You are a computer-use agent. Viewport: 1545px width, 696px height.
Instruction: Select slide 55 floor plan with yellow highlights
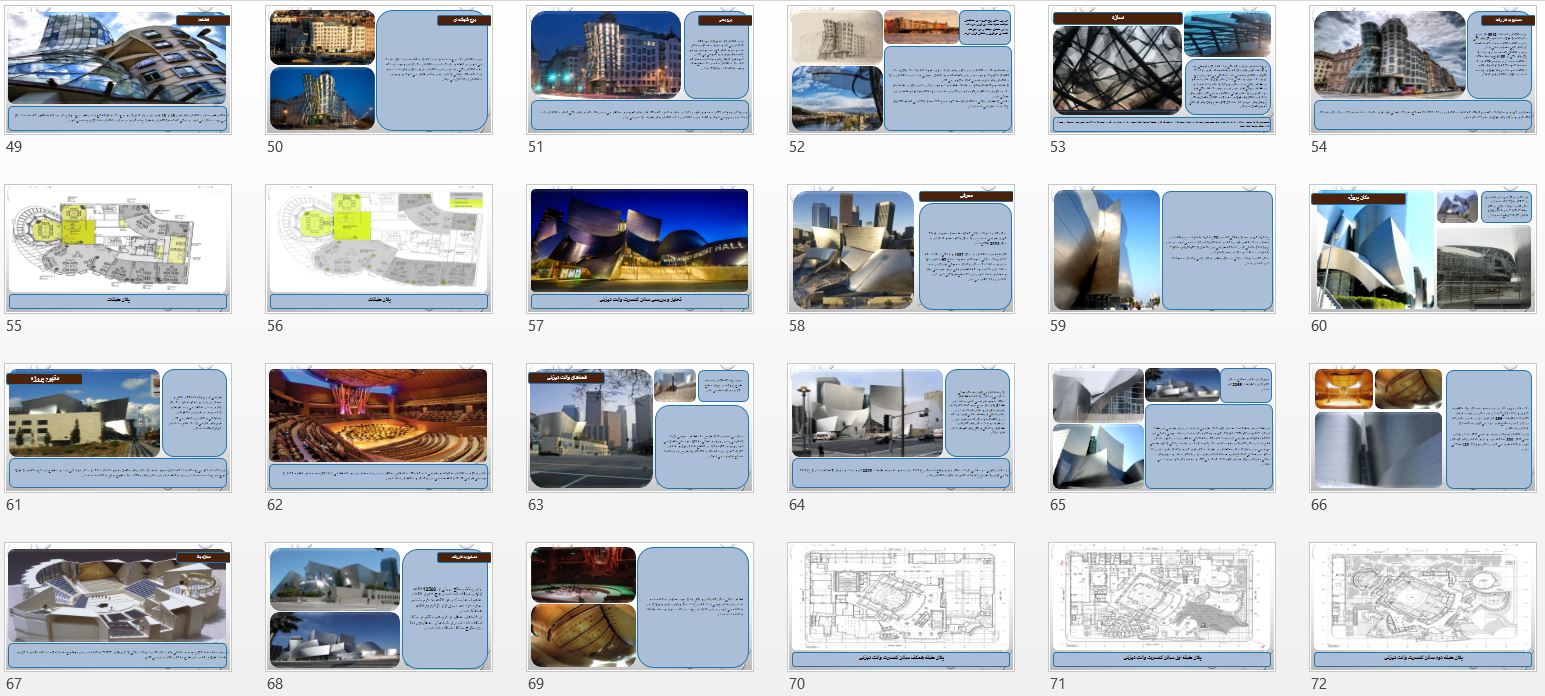click(118, 249)
